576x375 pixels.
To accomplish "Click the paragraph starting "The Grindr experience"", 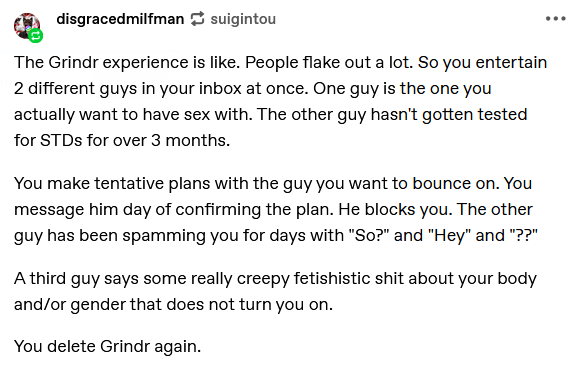I will coord(281,101).
